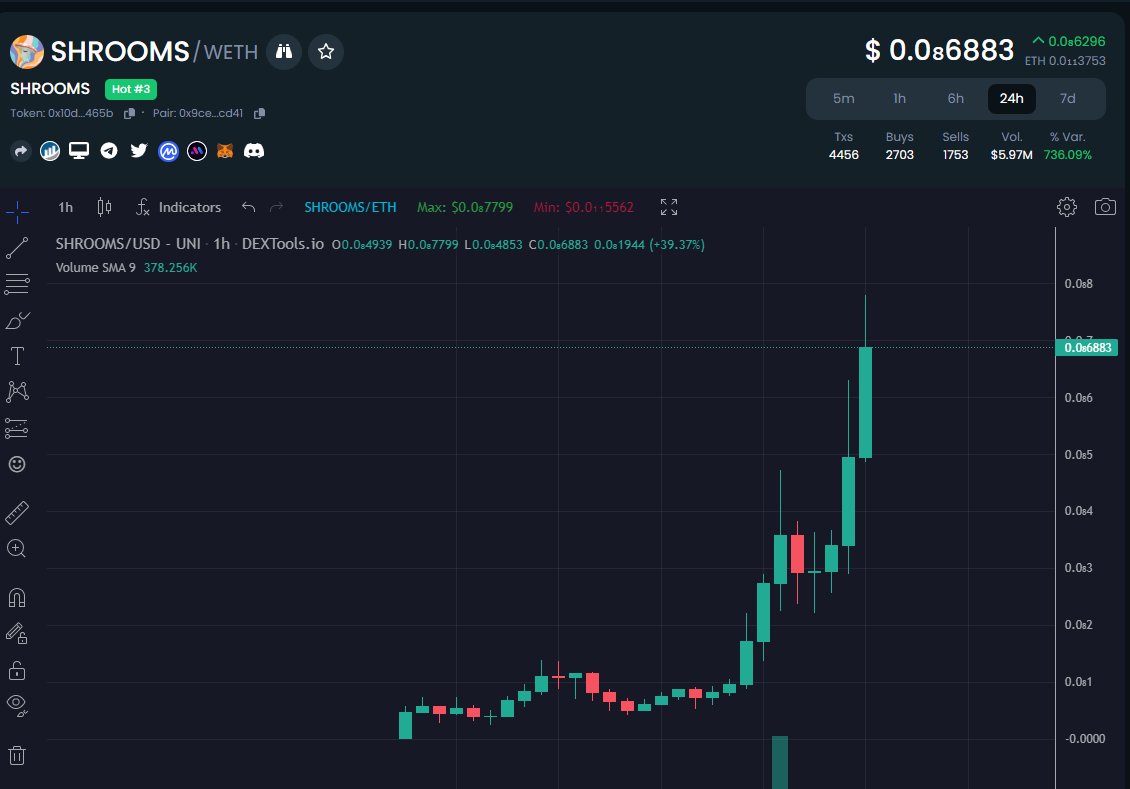This screenshot has height=789, width=1130.
Task: Select the 5m timeframe tab
Action: click(843, 99)
